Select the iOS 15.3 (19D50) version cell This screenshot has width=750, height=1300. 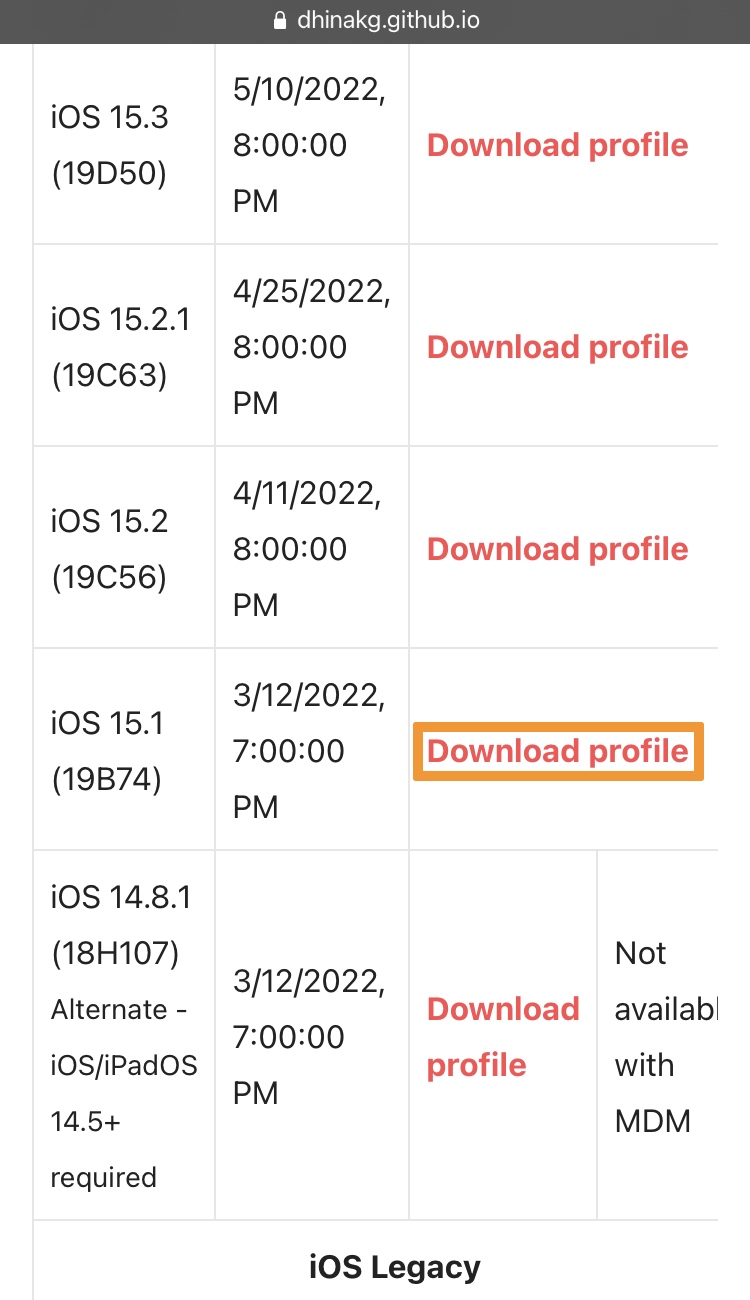(x=110, y=145)
